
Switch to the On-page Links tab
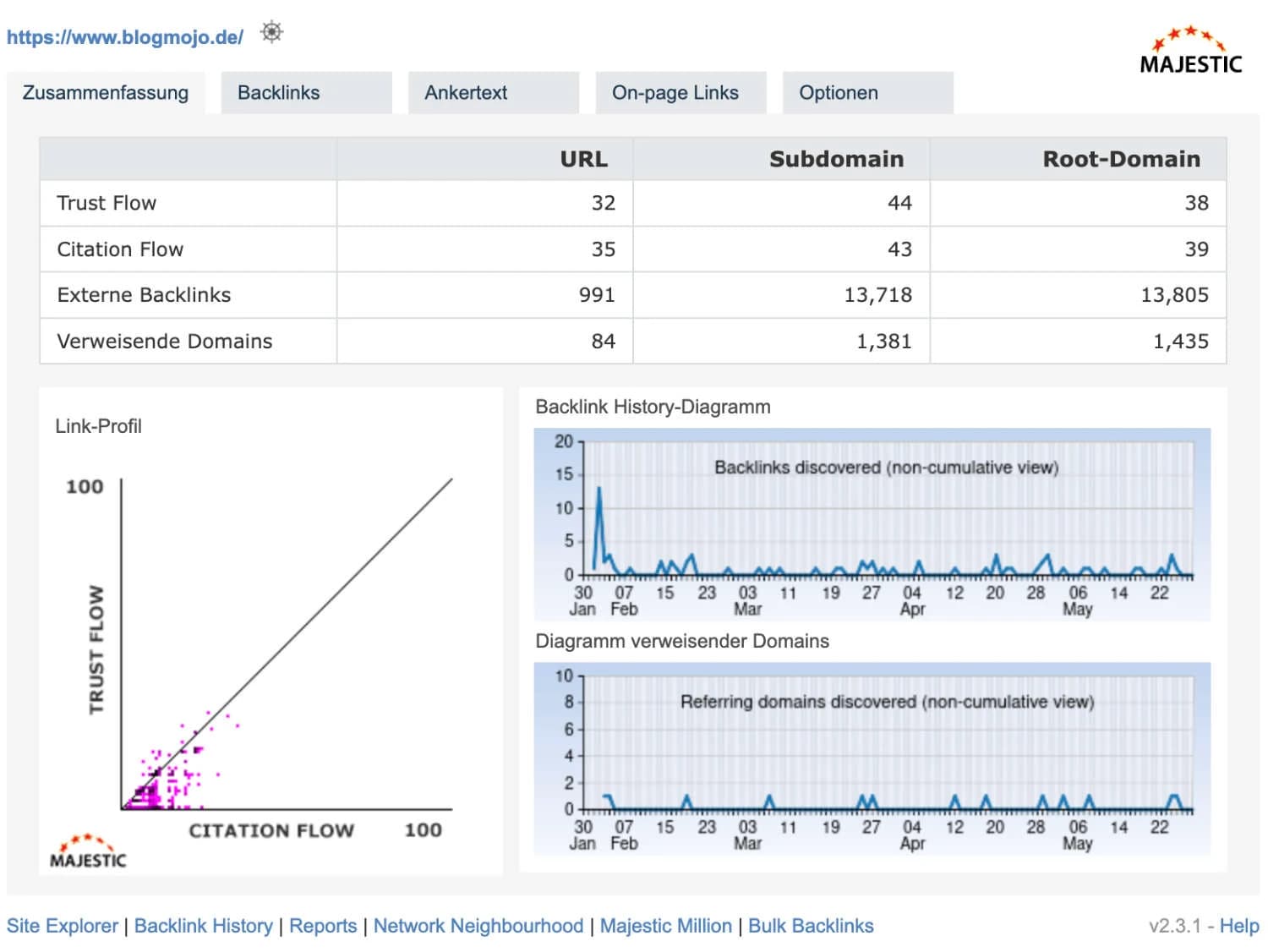pyautogui.click(x=676, y=93)
